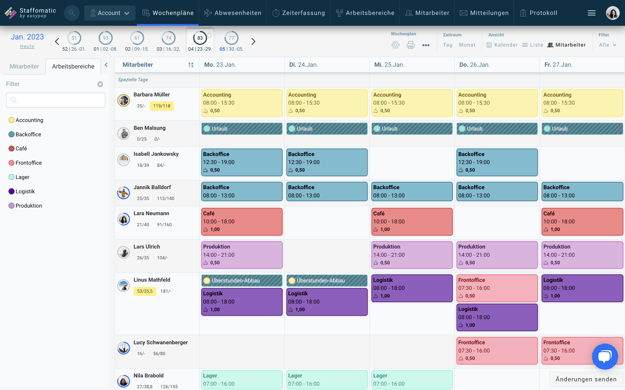Toggle Frontoffice work area filter
This screenshot has height=390, width=625.
(x=25, y=163)
